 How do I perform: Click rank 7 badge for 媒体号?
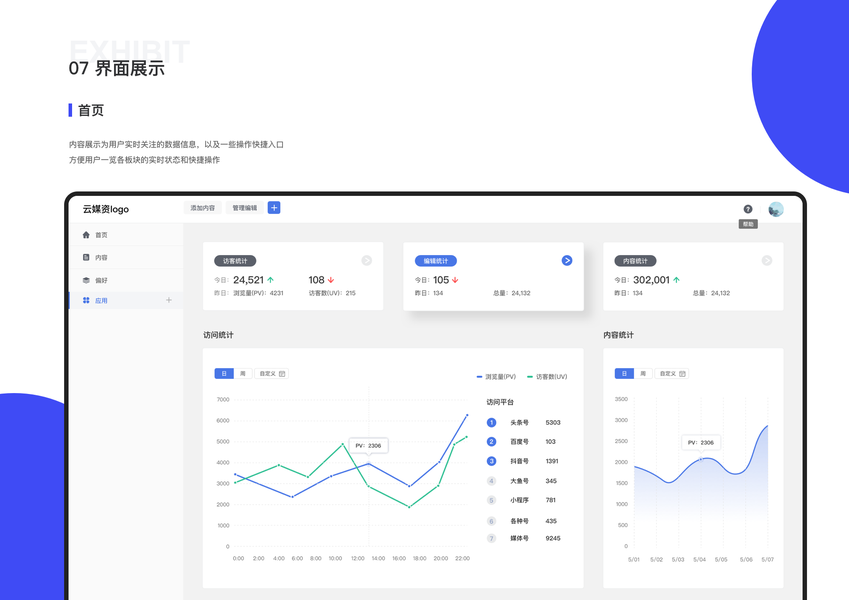[x=492, y=538]
